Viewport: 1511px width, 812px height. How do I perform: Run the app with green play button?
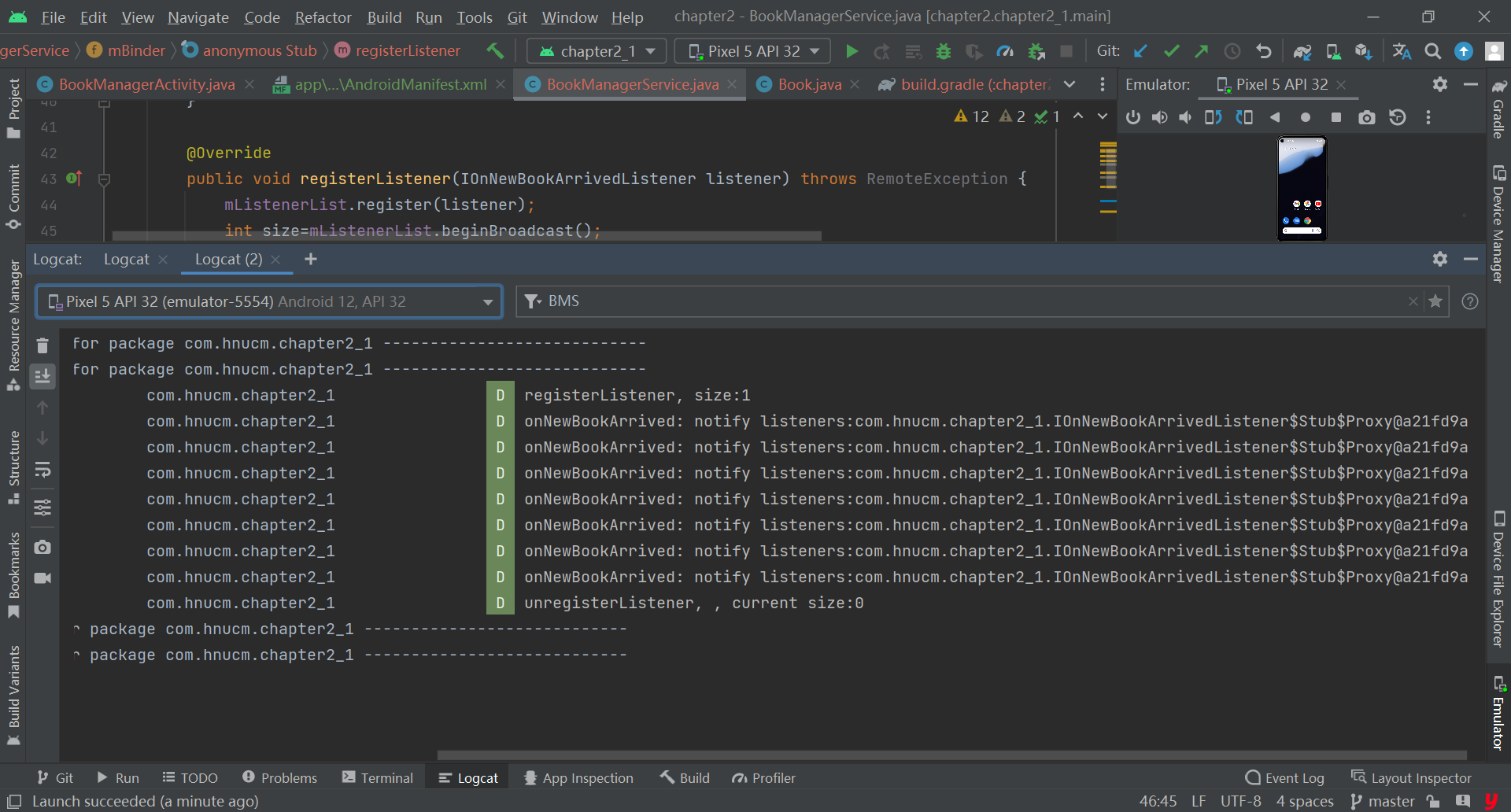[852, 51]
